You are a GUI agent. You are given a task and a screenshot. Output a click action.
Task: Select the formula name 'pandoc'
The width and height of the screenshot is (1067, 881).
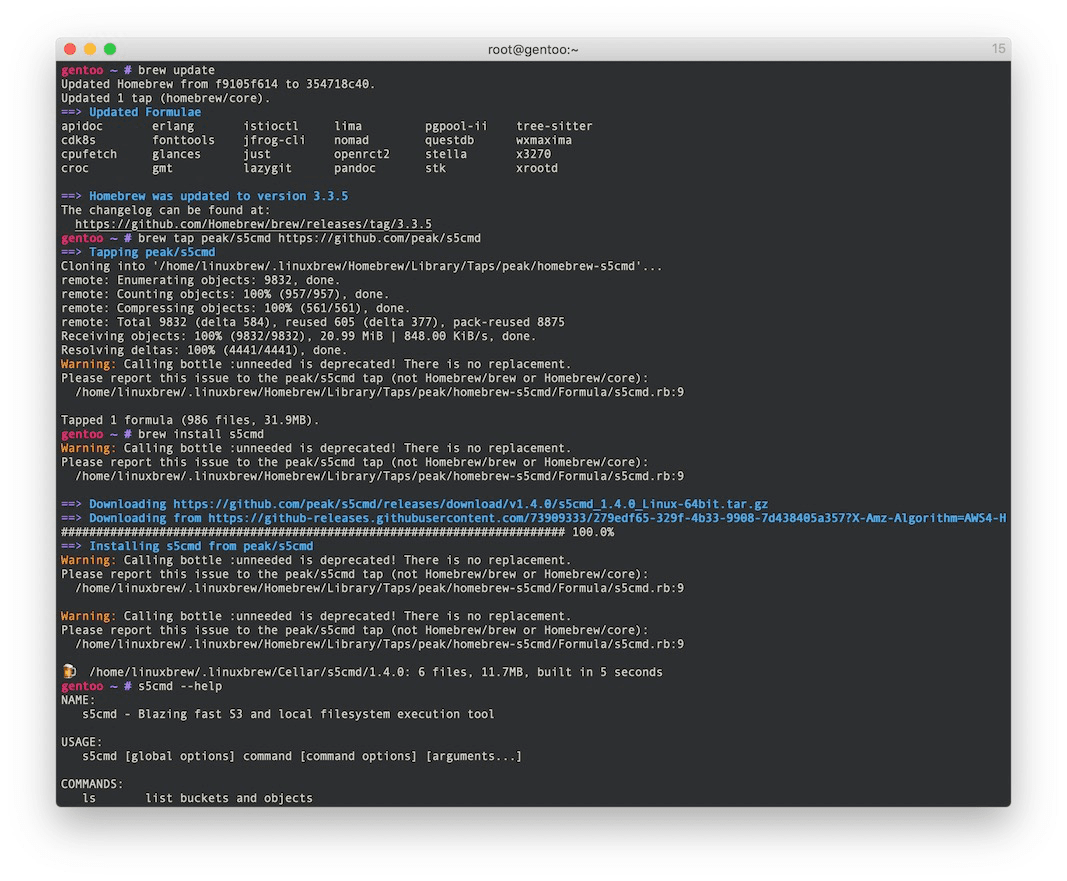coord(355,168)
